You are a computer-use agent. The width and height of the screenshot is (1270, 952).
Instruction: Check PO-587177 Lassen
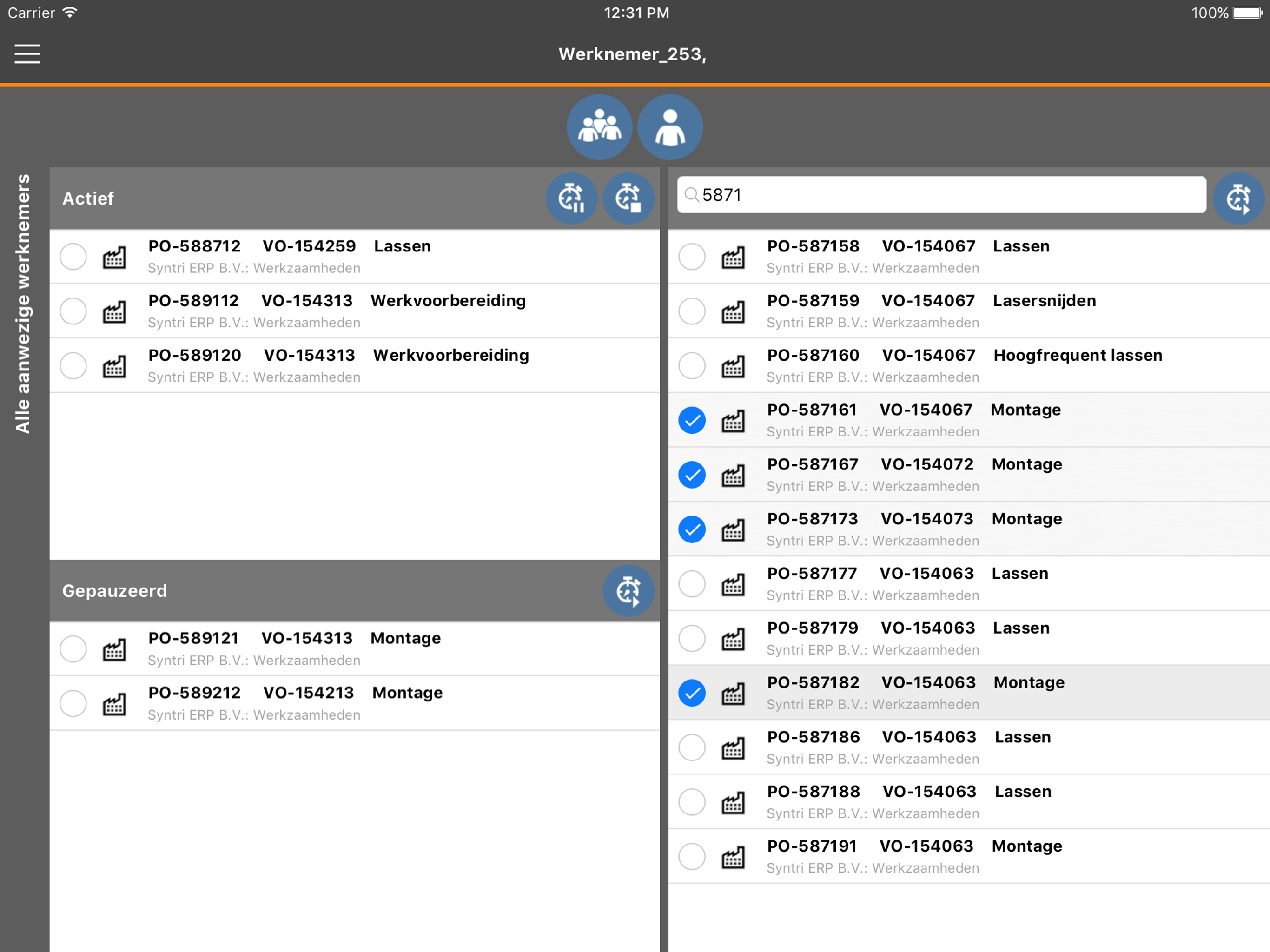point(692,584)
